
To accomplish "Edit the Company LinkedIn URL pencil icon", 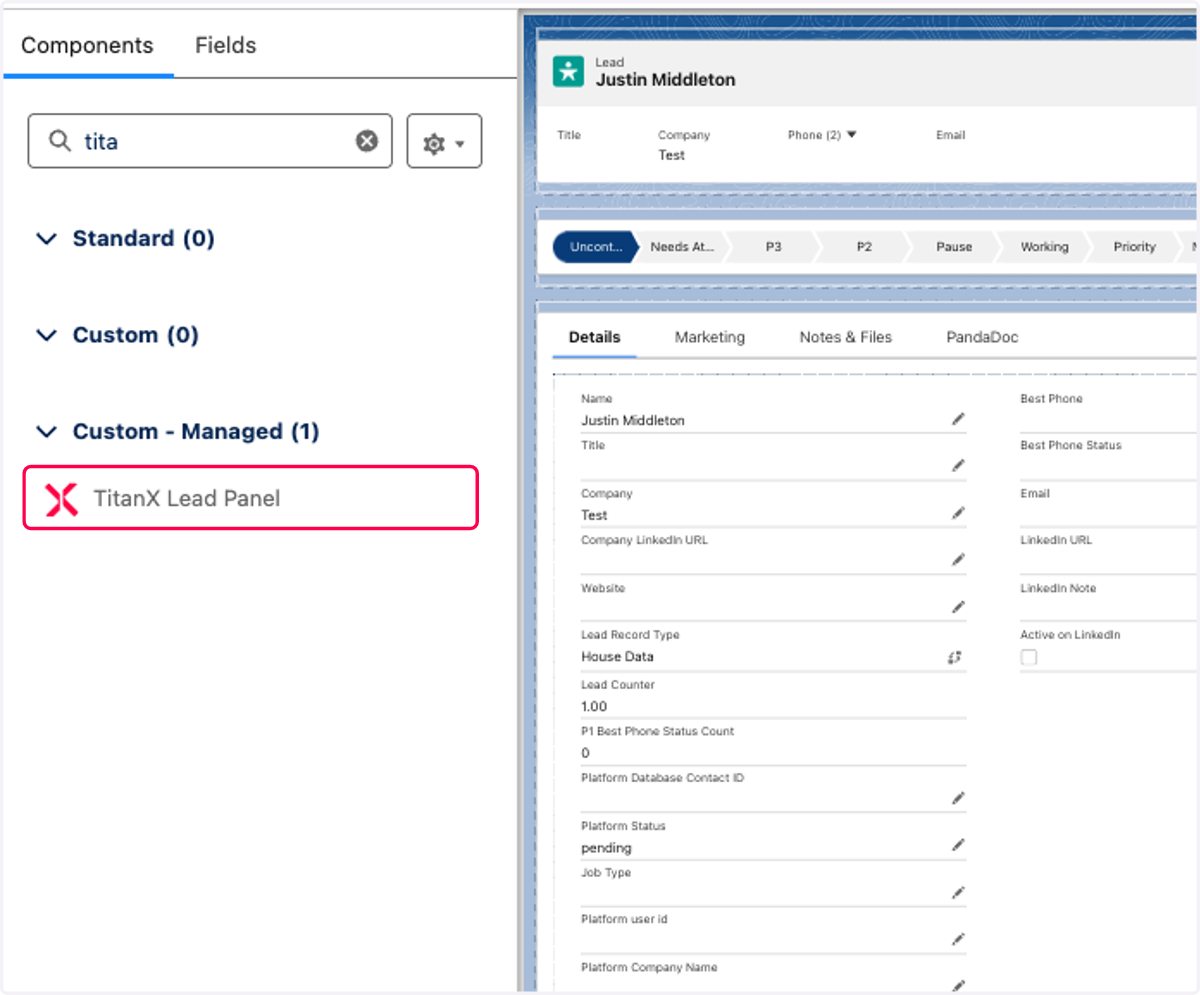I will point(958,560).
